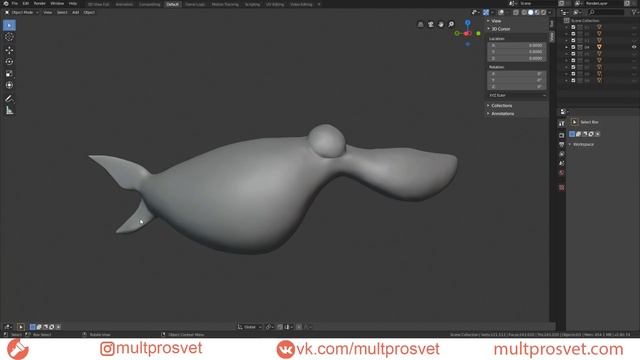The image size is (640, 360).
Task: Switch perspective/orthographic with the grid icon
Action: click(x=420, y=24)
